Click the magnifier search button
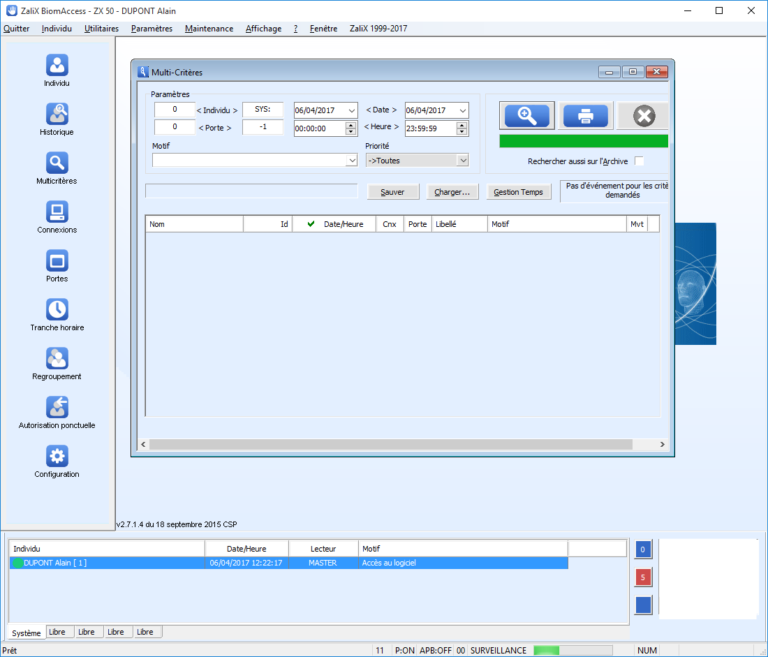Image resolution: width=768 pixels, height=657 pixels. 527,116
